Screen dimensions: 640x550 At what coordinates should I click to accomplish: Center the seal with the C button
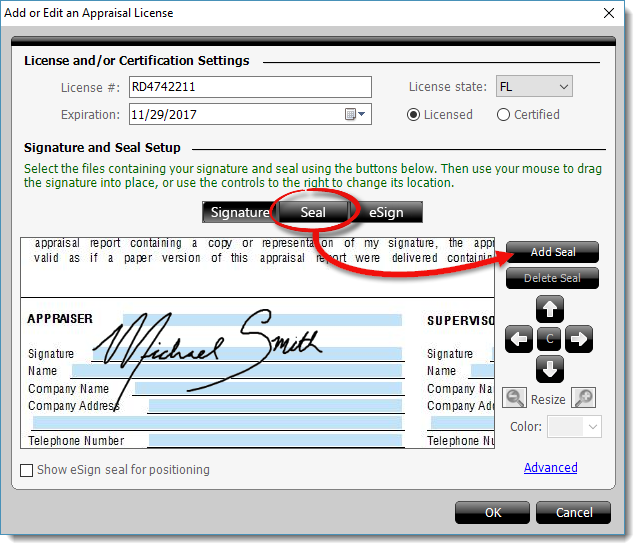pos(549,339)
